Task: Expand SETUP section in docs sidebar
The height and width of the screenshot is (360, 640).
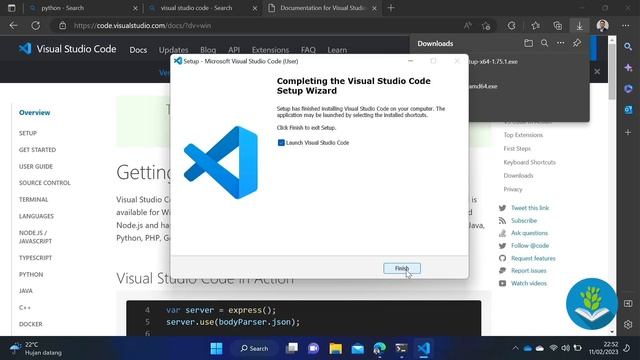Action: click(28, 133)
